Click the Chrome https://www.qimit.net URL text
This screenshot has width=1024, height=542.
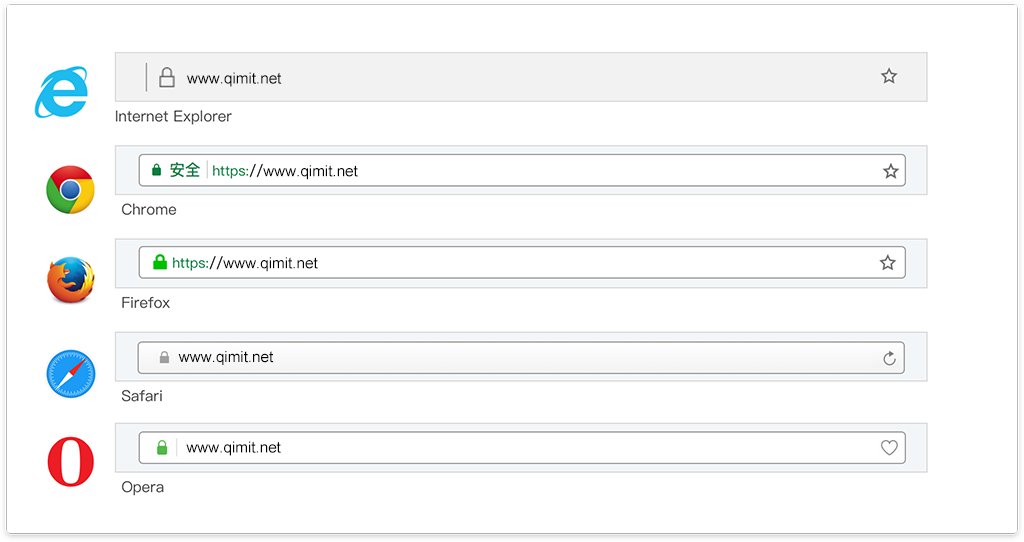pyautogui.click(x=285, y=171)
